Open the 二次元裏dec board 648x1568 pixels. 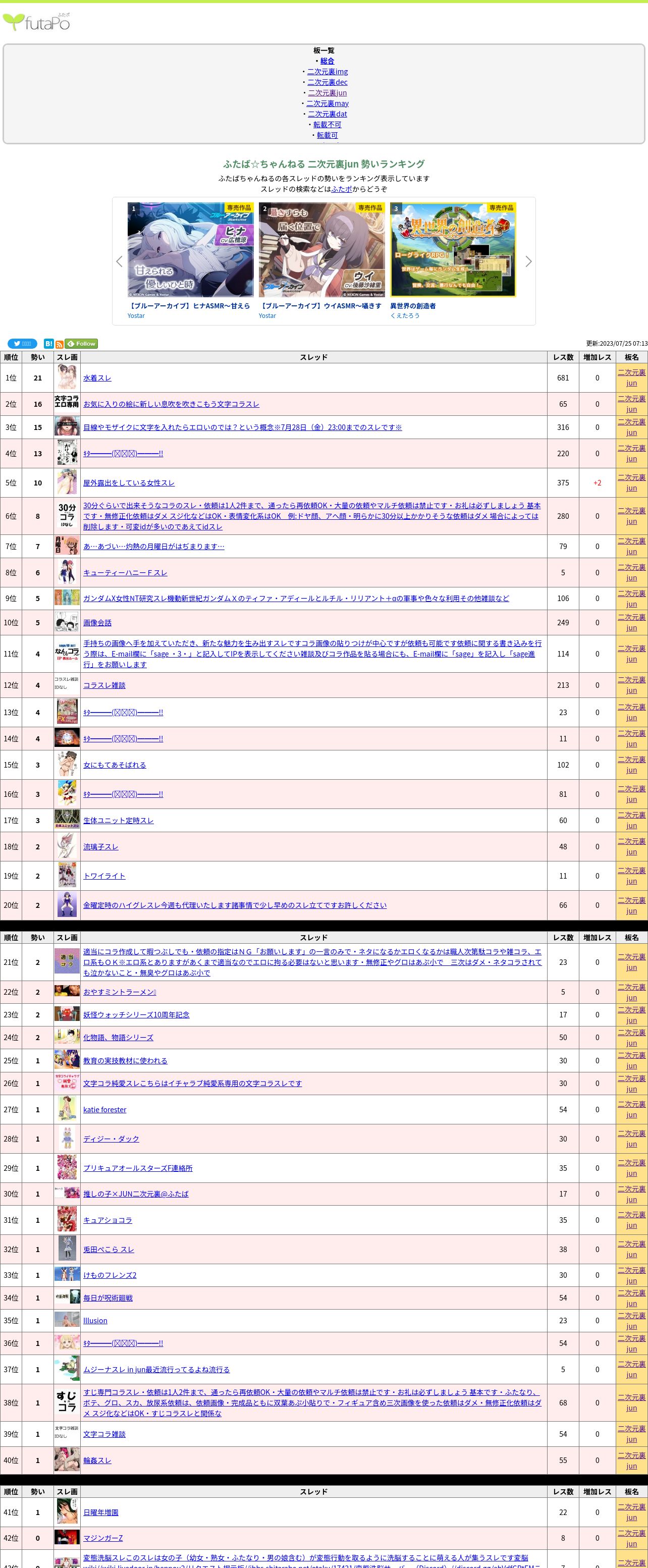[328, 82]
